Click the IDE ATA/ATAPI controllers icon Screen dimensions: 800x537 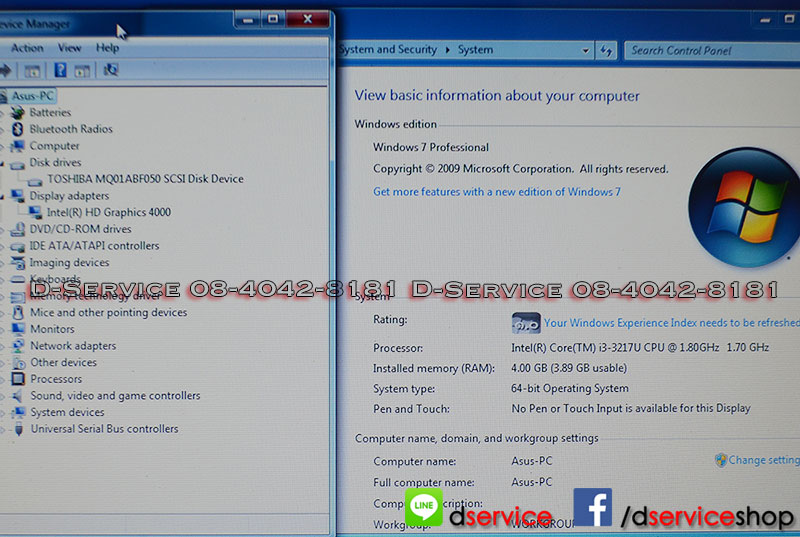[17, 246]
